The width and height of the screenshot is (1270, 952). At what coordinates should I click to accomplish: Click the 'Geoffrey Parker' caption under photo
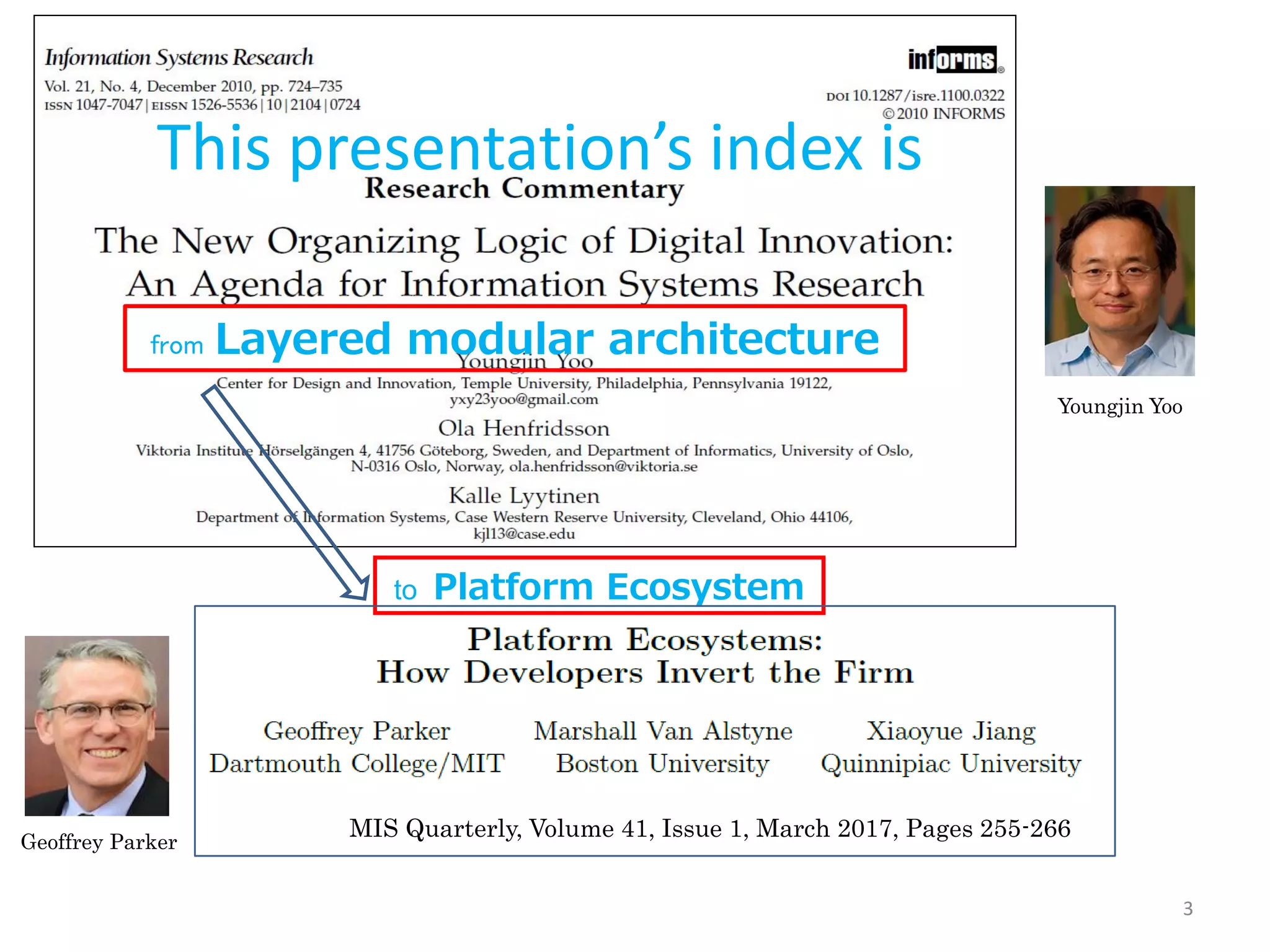(99, 842)
